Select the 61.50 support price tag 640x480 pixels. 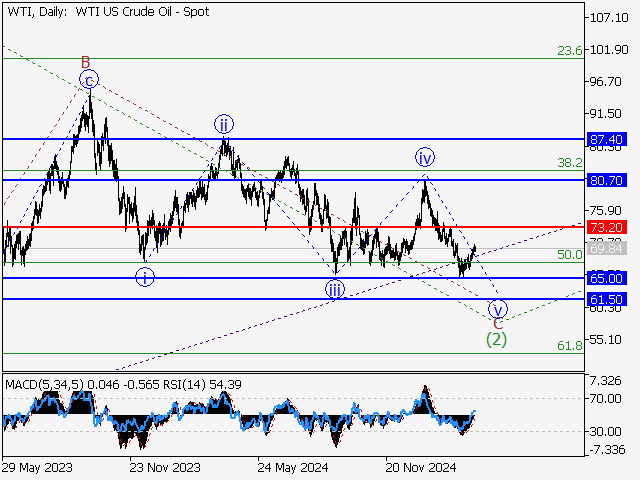pos(609,299)
